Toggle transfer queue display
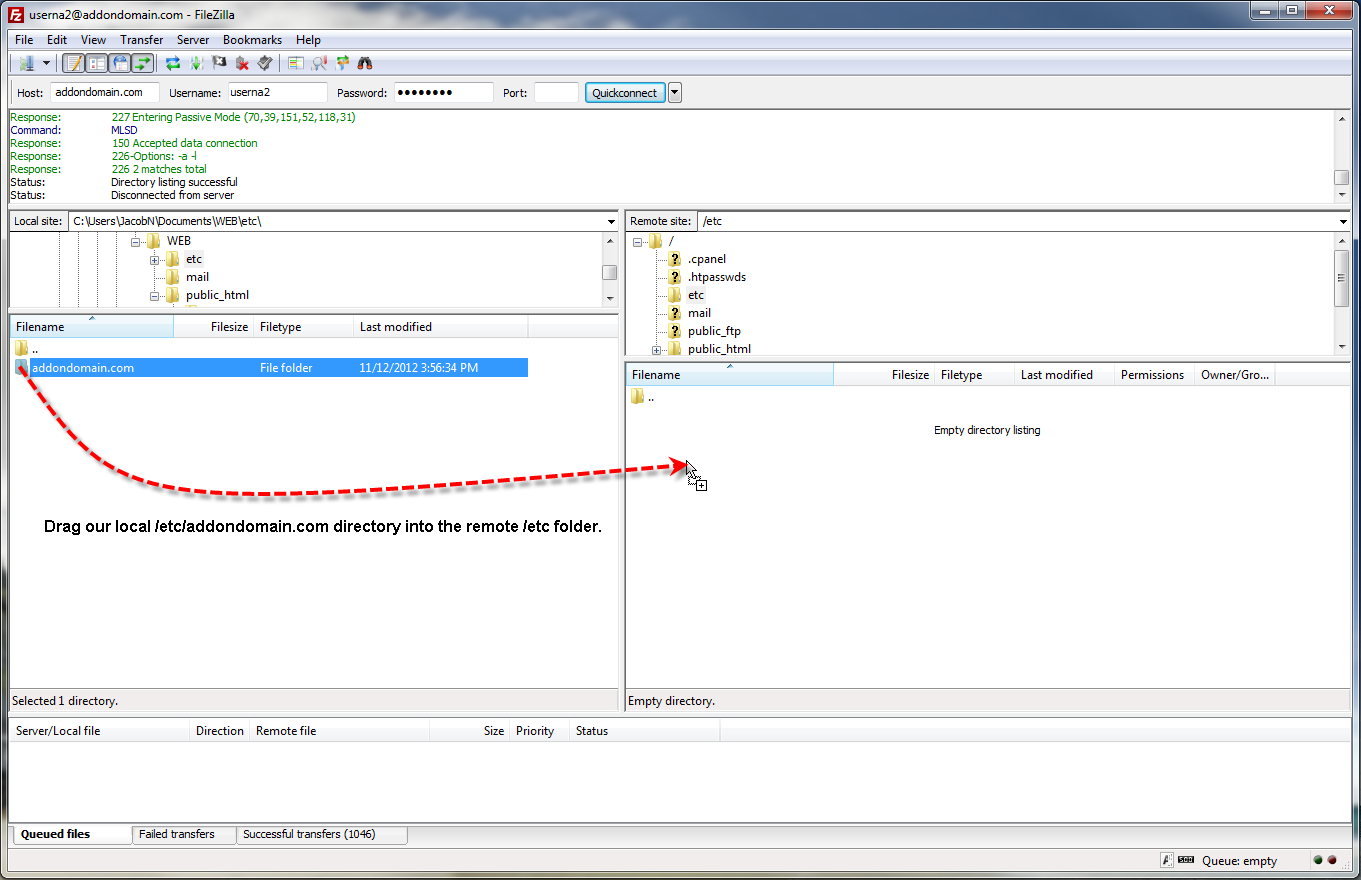The height and width of the screenshot is (880, 1361). (143, 63)
